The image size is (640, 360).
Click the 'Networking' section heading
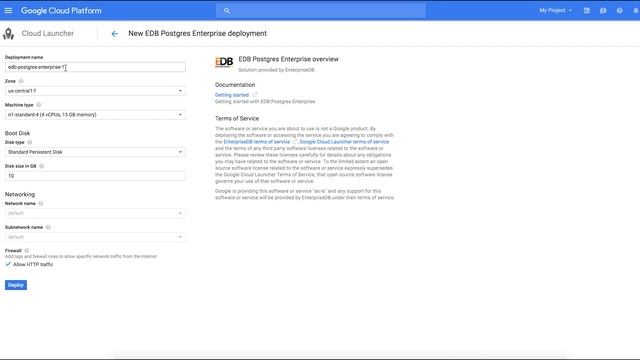(20, 194)
